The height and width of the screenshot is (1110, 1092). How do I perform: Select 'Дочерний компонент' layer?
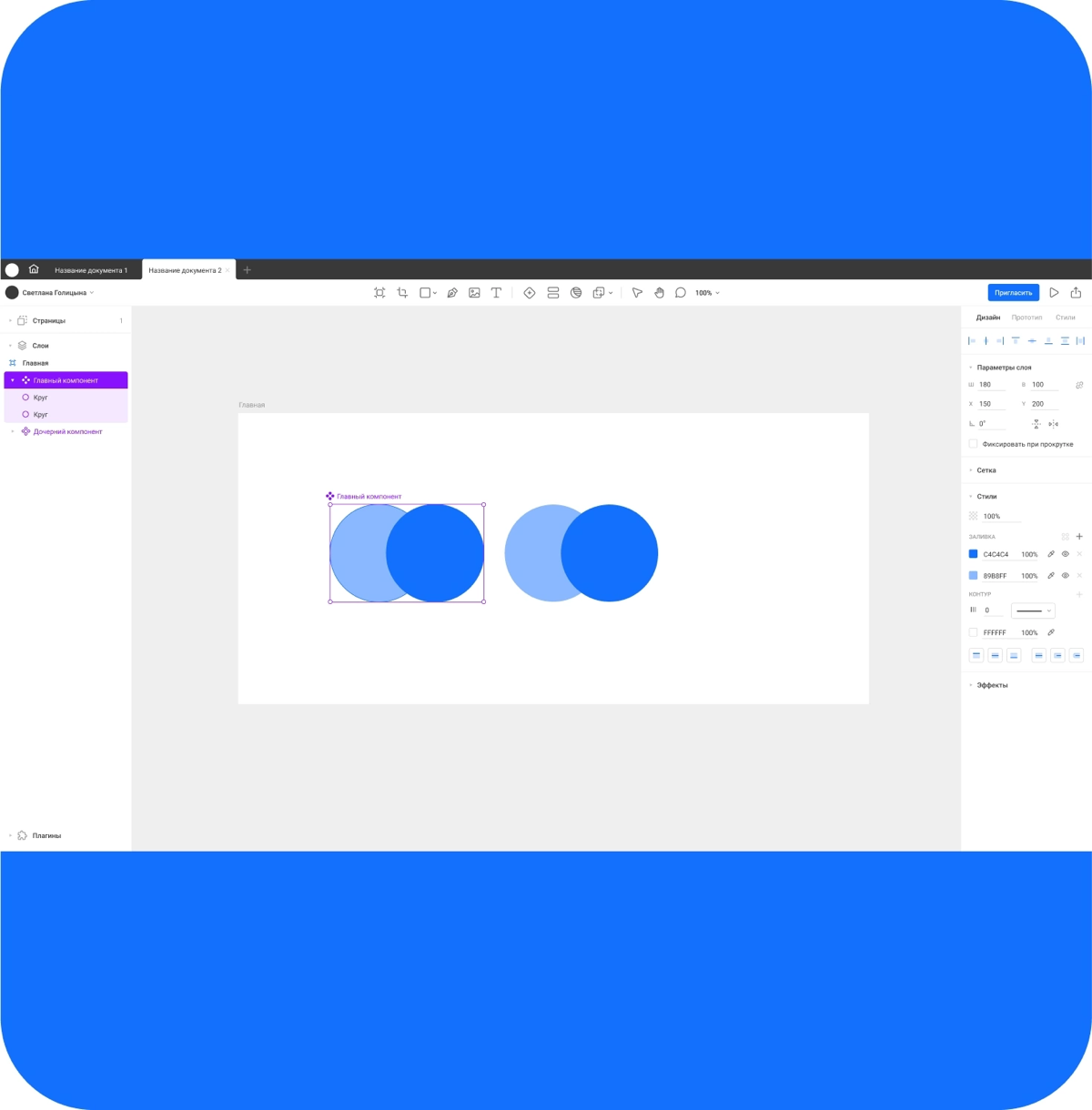(67, 432)
